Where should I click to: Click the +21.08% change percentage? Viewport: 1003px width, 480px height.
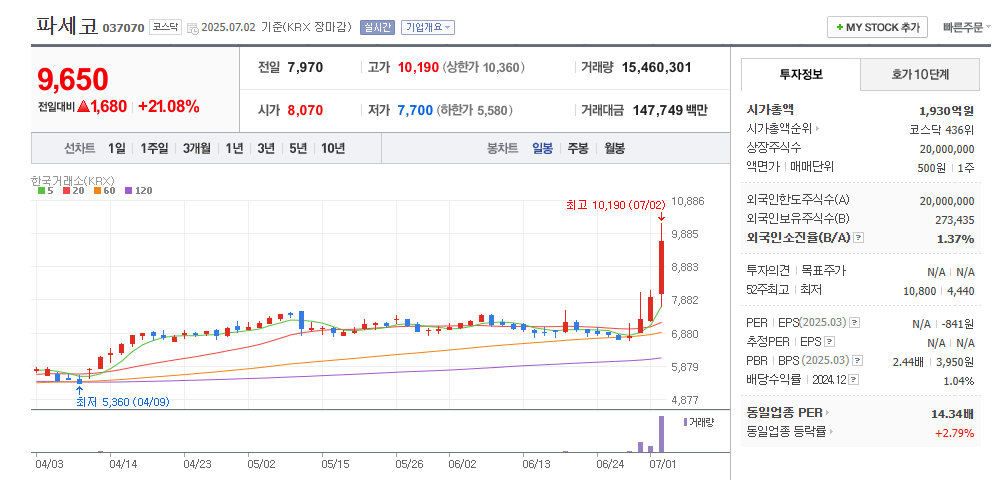[x=169, y=107]
